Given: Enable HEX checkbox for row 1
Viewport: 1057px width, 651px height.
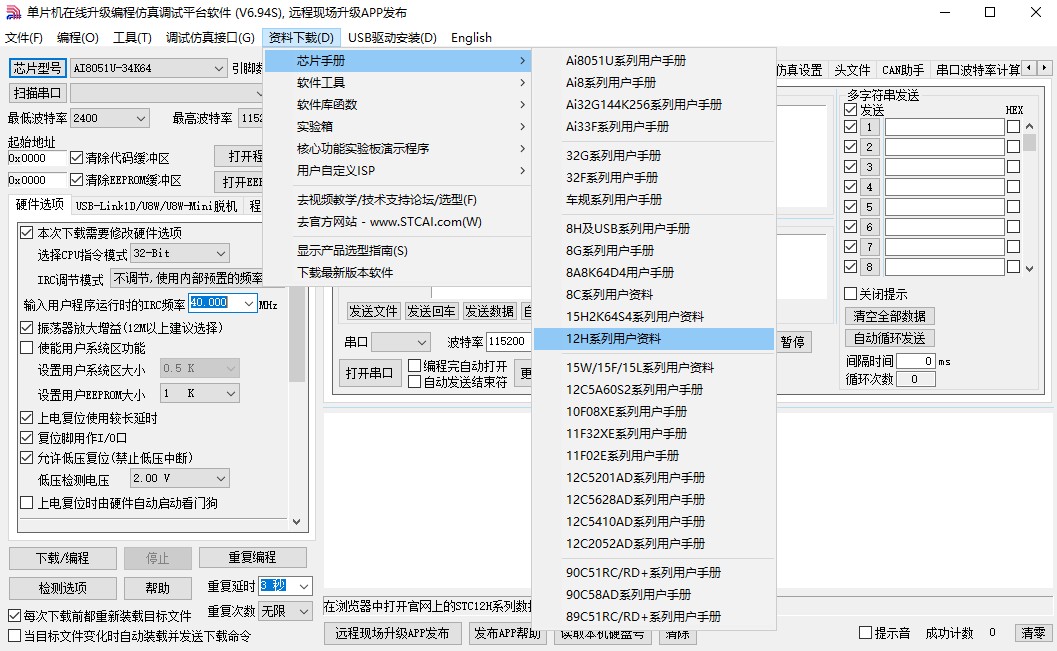Looking at the screenshot, I should point(1013,127).
